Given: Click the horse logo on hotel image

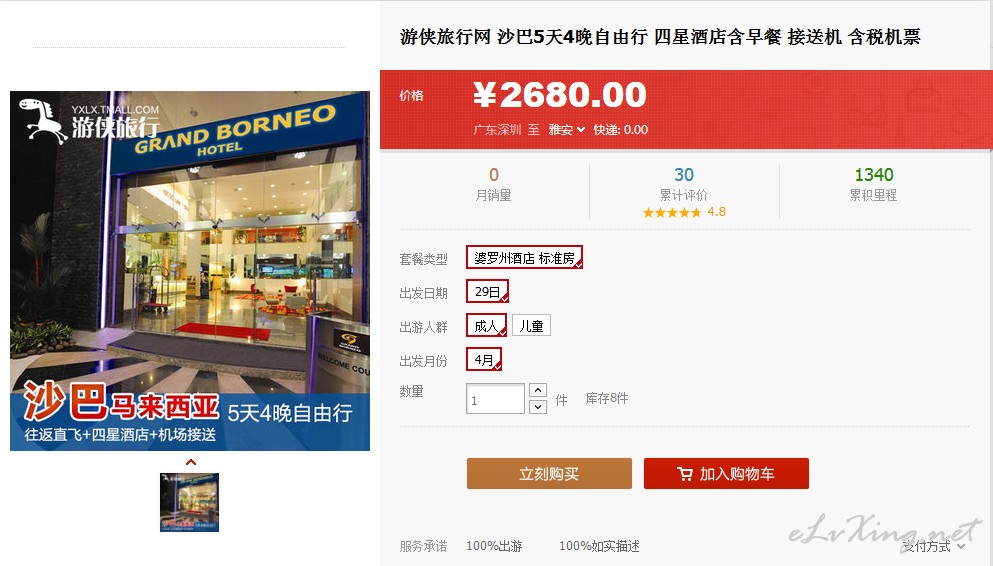Looking at the screenshot, I should point(43,121).
